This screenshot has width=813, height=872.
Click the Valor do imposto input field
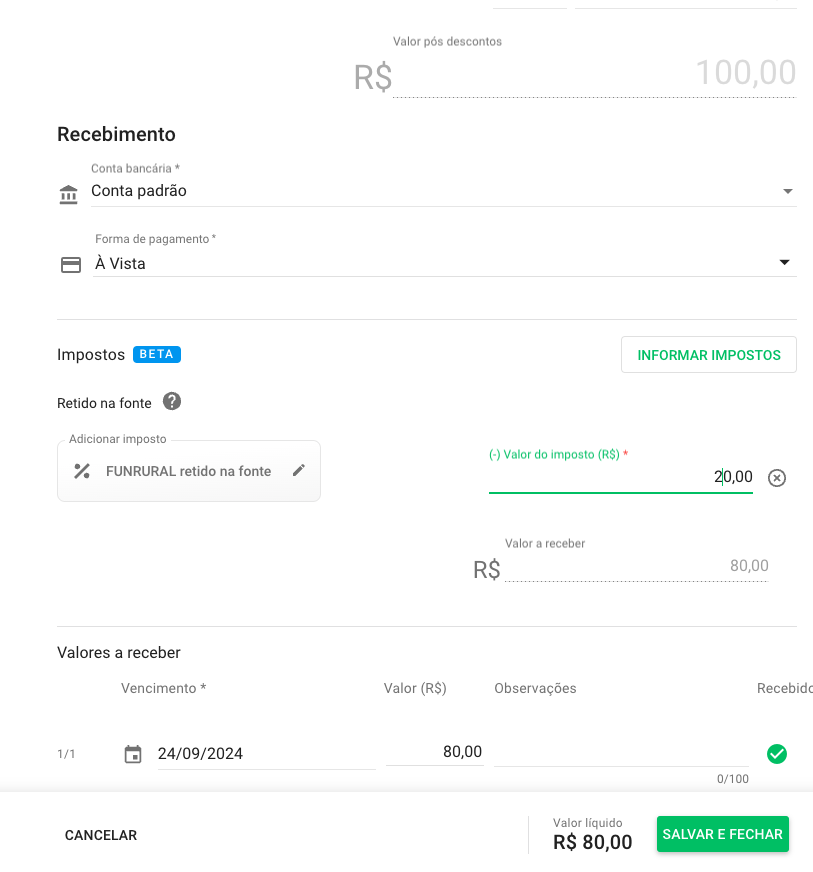[620, 478]
